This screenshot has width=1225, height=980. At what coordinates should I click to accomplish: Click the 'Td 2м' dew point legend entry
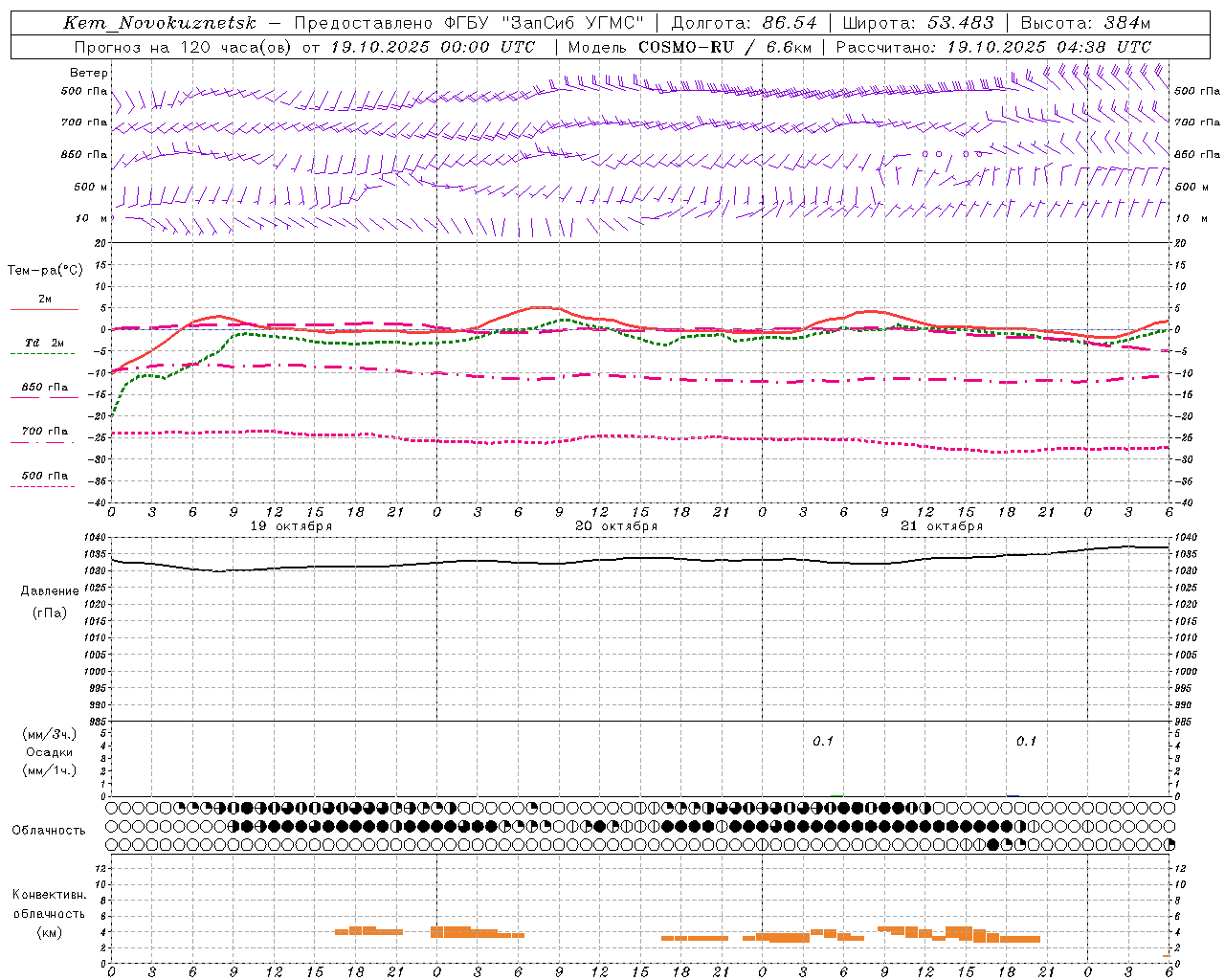click(44, 343)
